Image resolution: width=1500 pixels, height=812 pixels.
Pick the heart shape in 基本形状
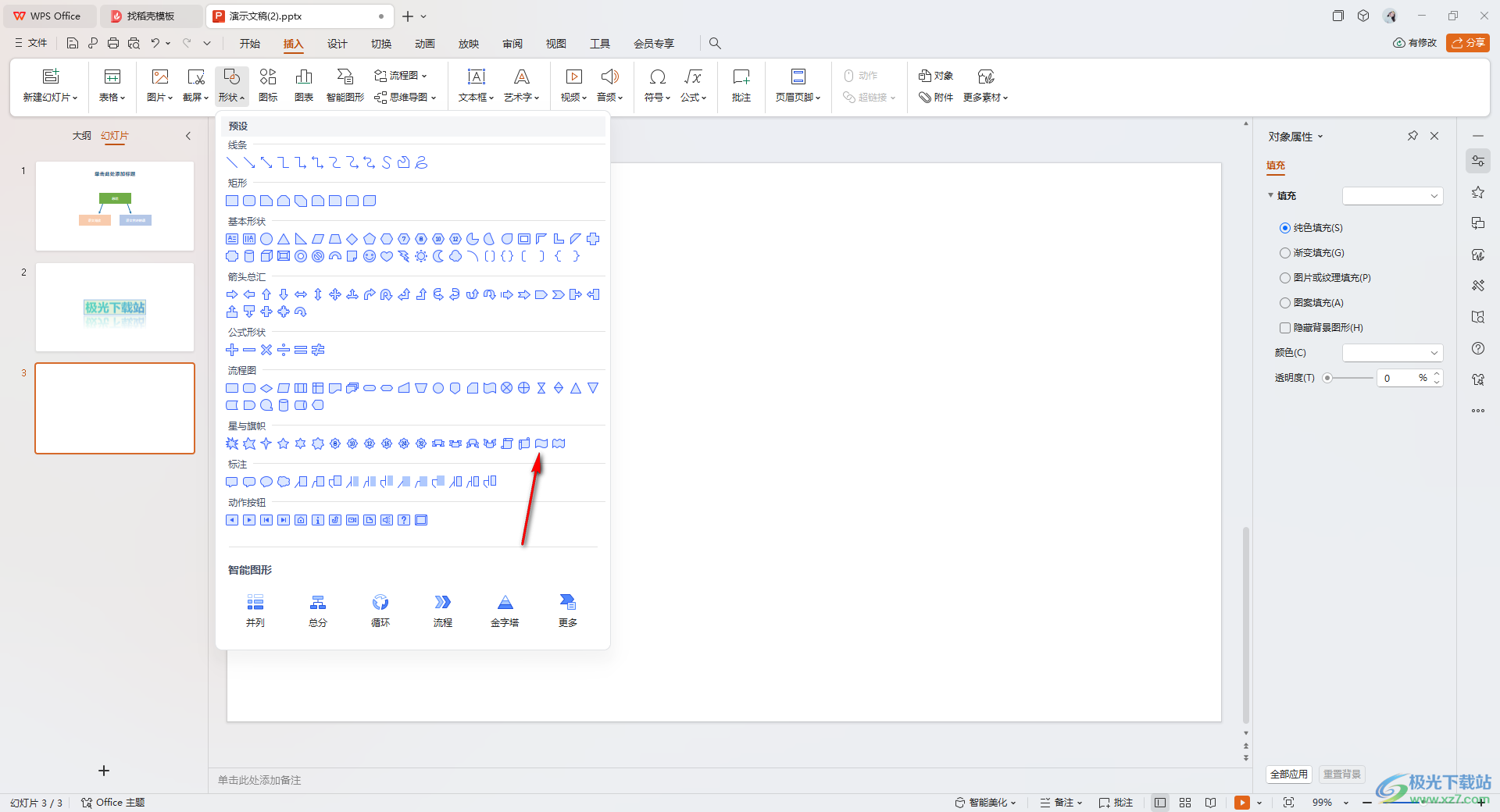pyautogui.click(x=387, y=256)
